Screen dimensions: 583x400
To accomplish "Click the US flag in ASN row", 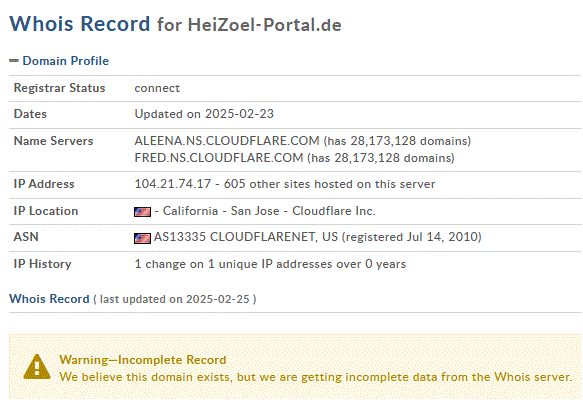I will coord(142,238).
